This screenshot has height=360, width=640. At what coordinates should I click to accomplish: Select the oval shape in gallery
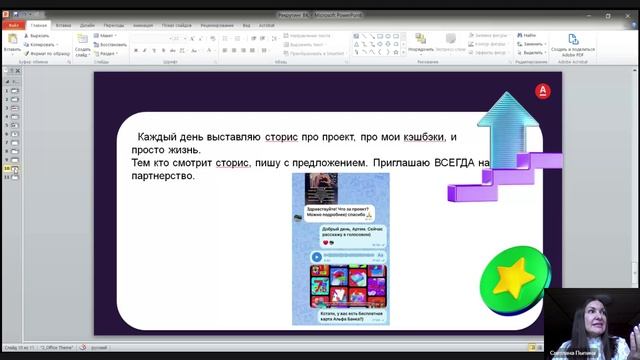click(388, 36)
